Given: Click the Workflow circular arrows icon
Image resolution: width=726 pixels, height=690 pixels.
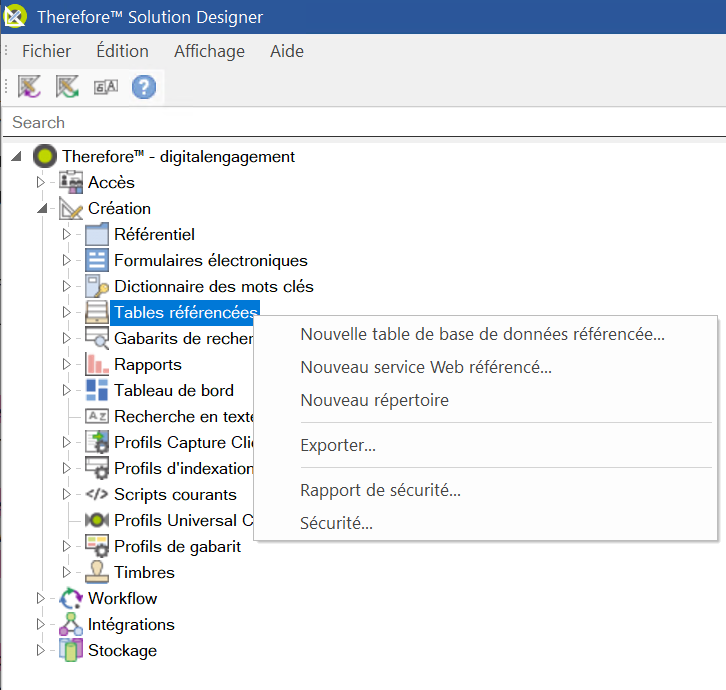Looking at the screenshot, I should pyautogui.click(x=71, y=598).
